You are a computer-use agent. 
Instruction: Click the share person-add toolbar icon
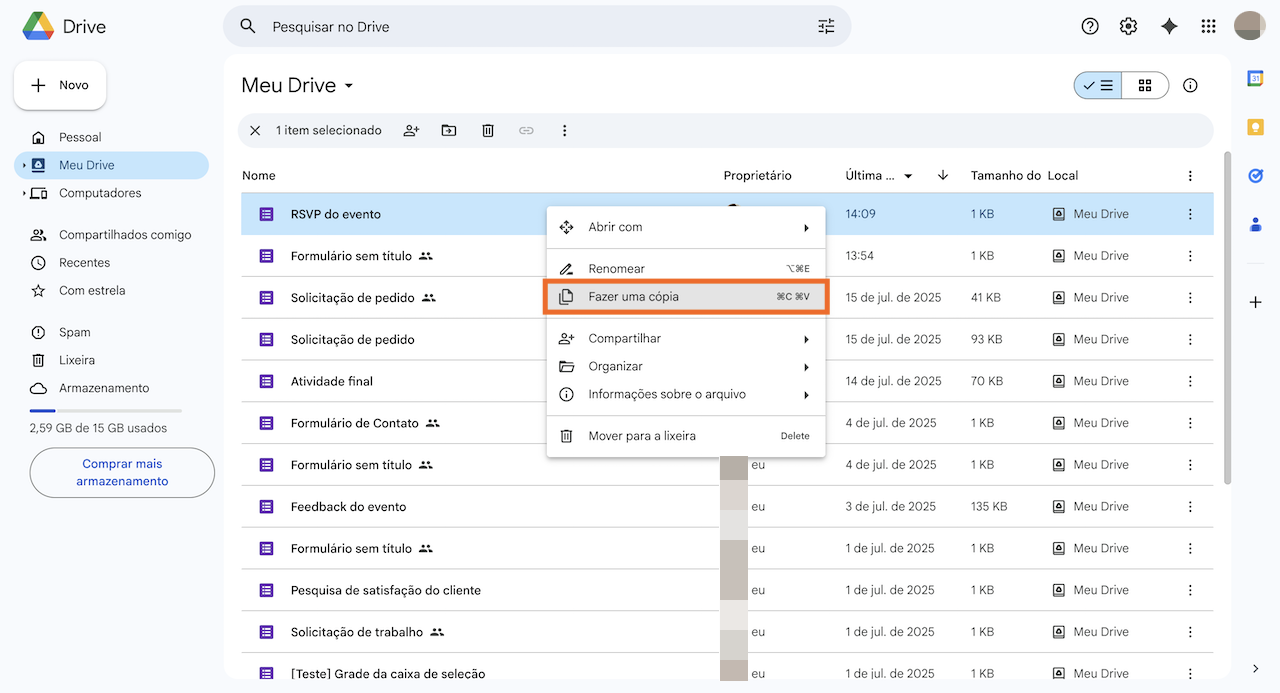(411, 130)
